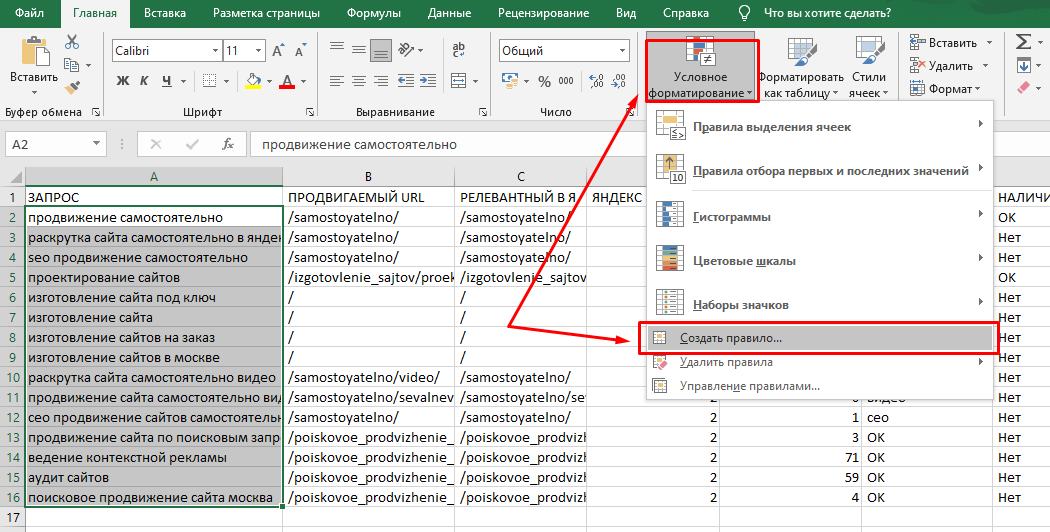Screen dimensions: 1050x532
Task: Open the Формат cells dropdown
Action: (x=945, y=88)
